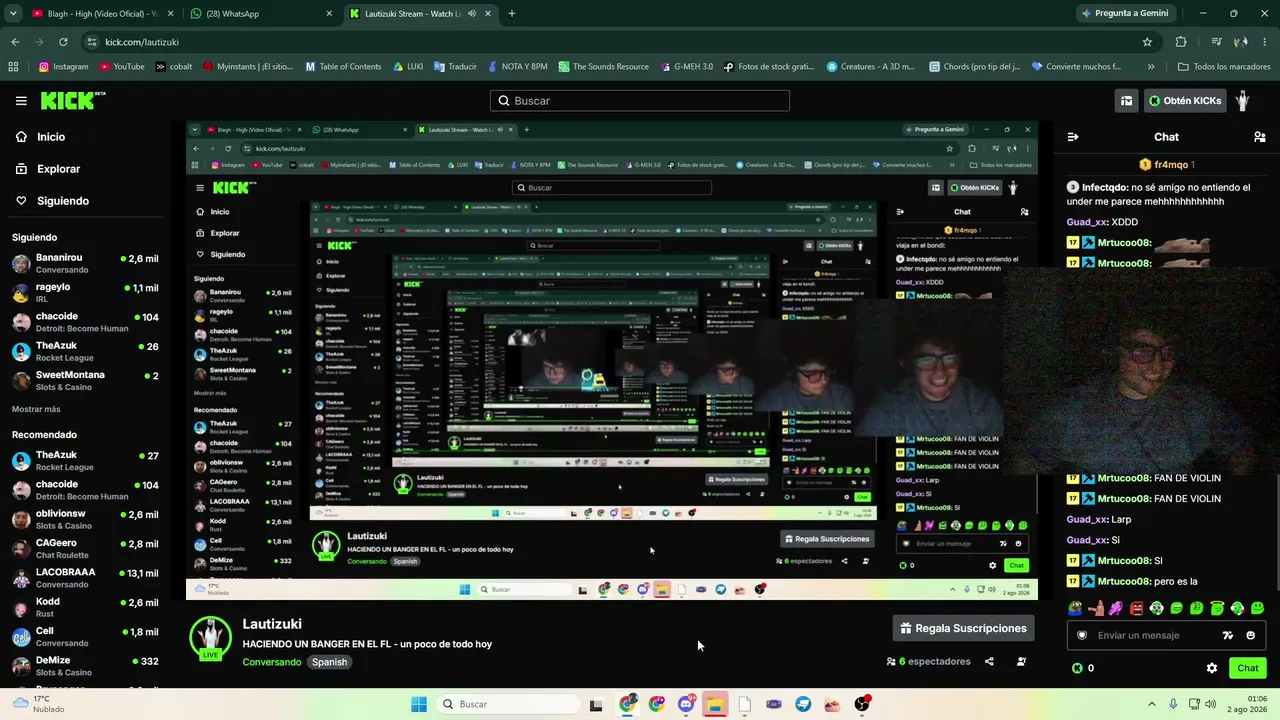Reload the Kick page

pos(63,42)
